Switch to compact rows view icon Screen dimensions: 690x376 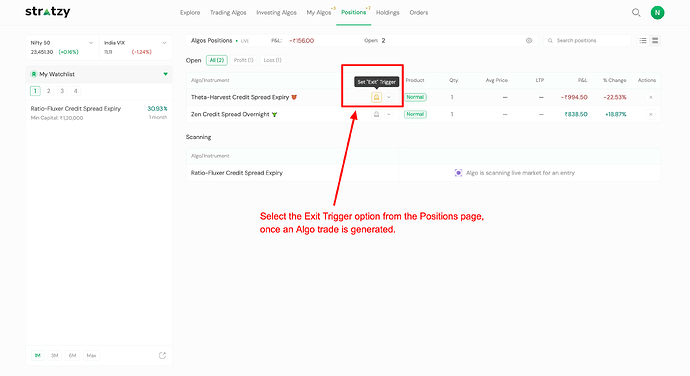[x=655, y=41]
